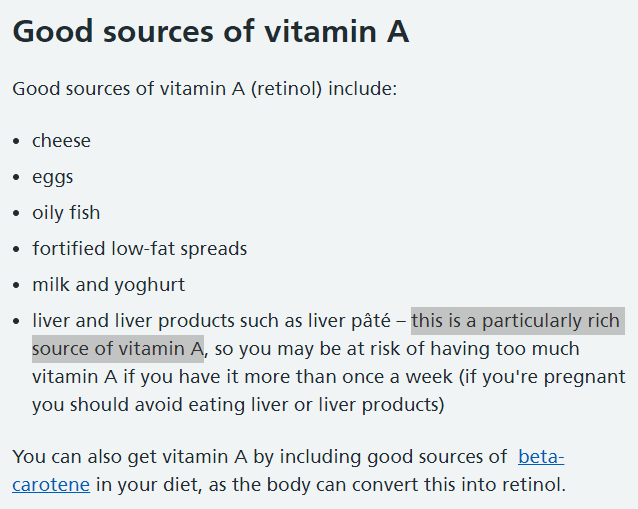Click the highlighted "source of vitamin A" text
Viewport: 638px width, 509px height.
[117, 349]
